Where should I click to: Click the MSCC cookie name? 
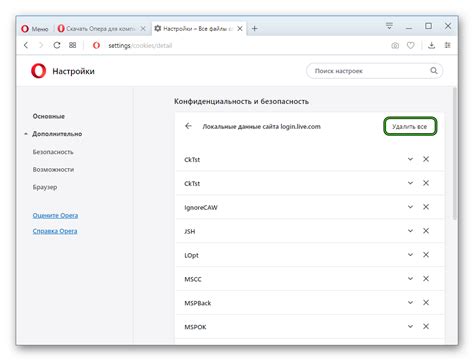coord(193,279)
